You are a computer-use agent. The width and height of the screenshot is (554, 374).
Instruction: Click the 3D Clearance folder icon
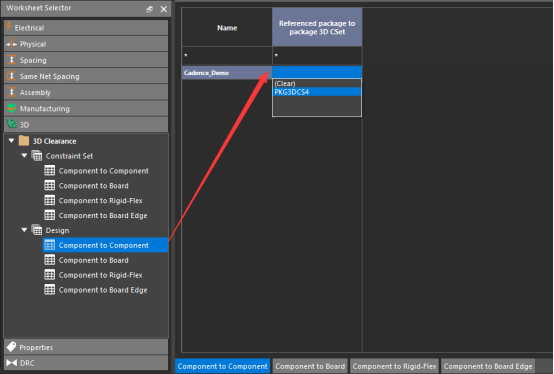24,141
